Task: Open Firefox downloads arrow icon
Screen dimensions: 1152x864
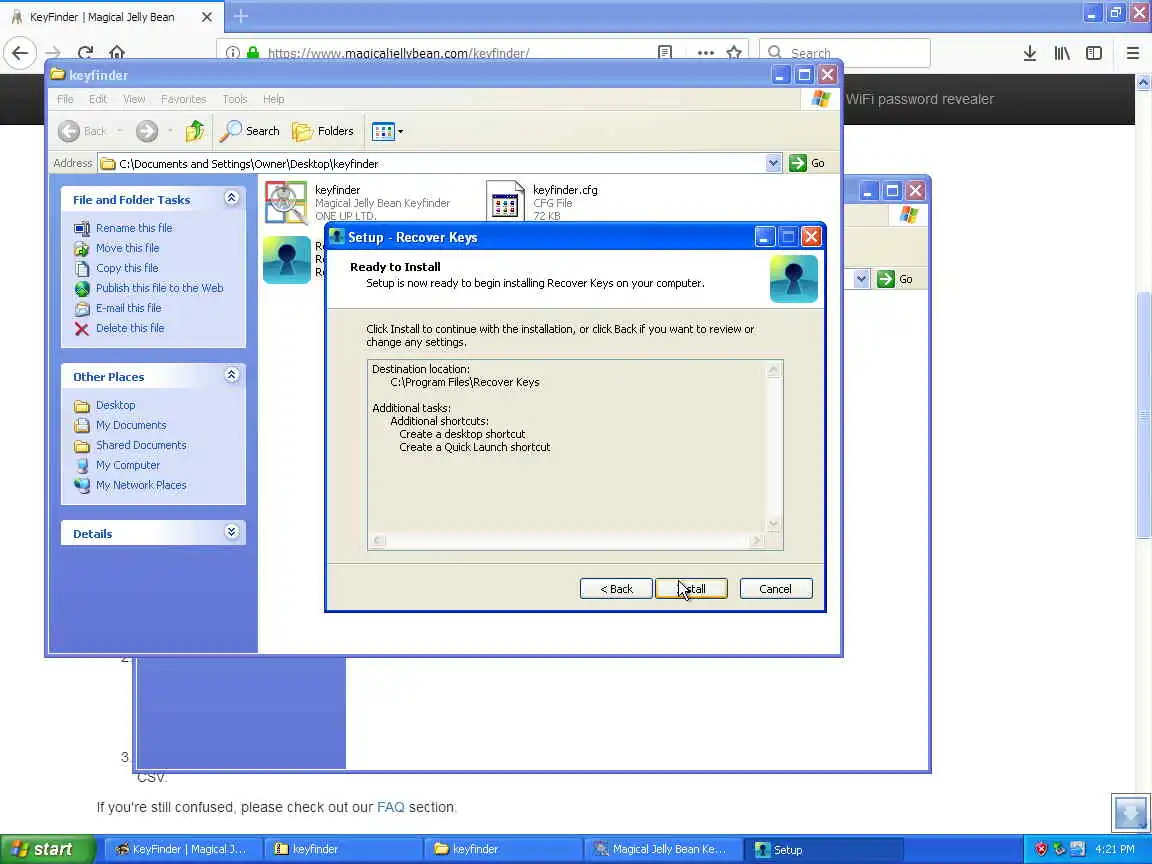Action: click(1030, 53)
